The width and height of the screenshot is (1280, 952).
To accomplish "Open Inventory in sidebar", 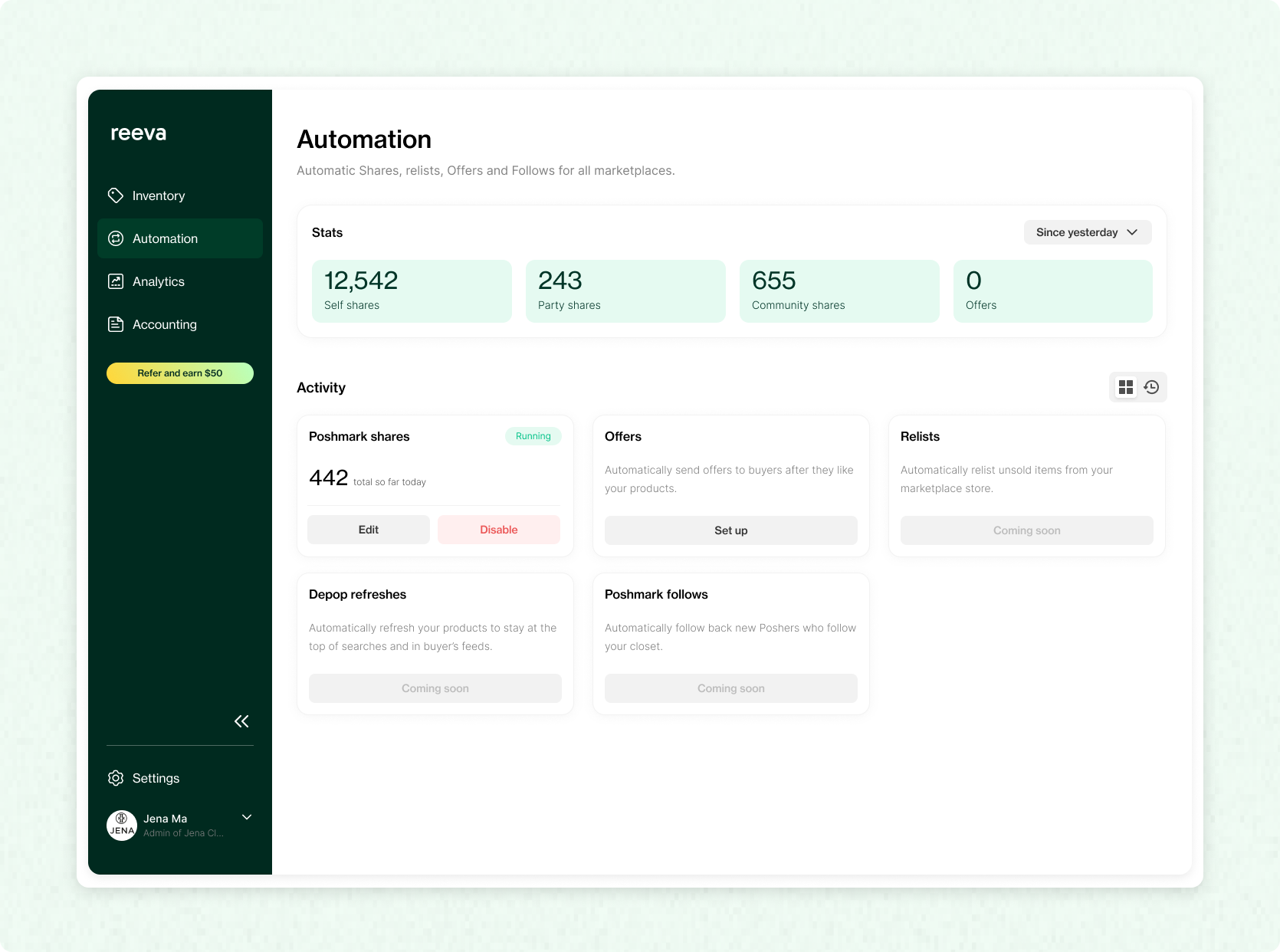I will pyautogui.click(x=180, y=195).
